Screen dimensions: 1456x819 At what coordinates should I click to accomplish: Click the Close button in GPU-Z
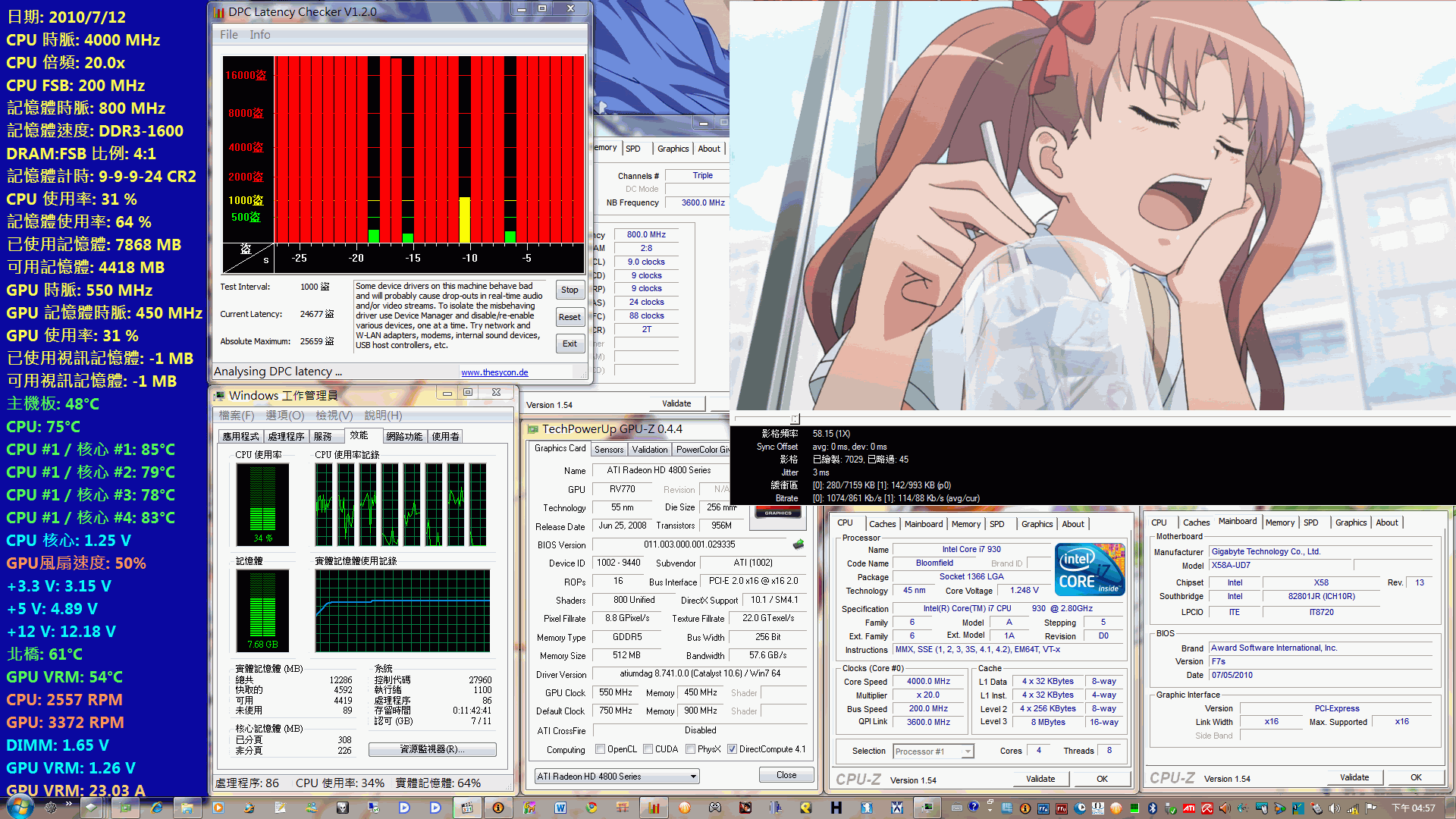point(786,775)
